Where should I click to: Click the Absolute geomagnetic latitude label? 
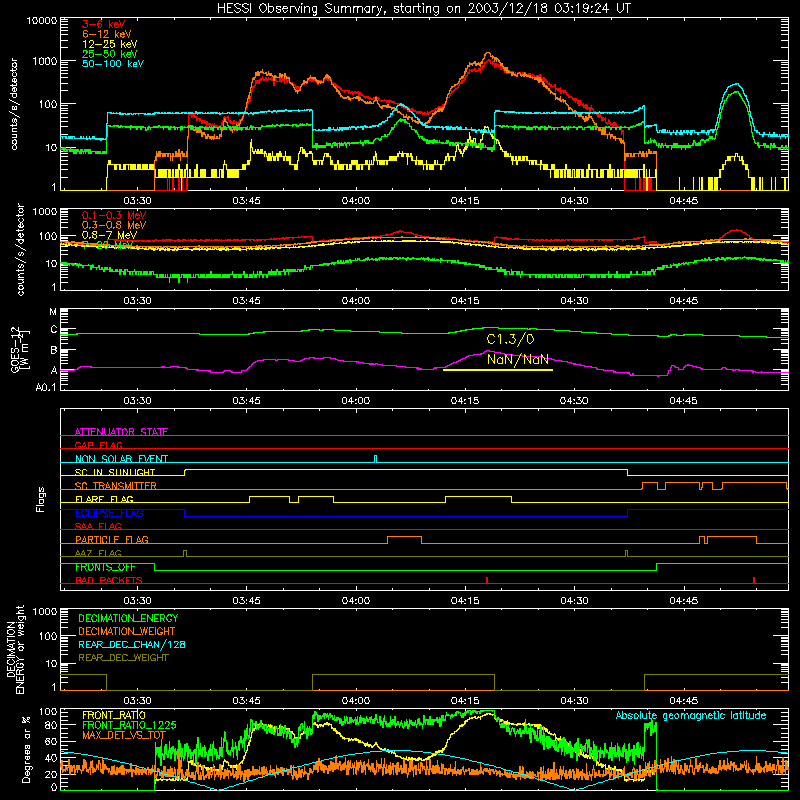click(691, 715)
